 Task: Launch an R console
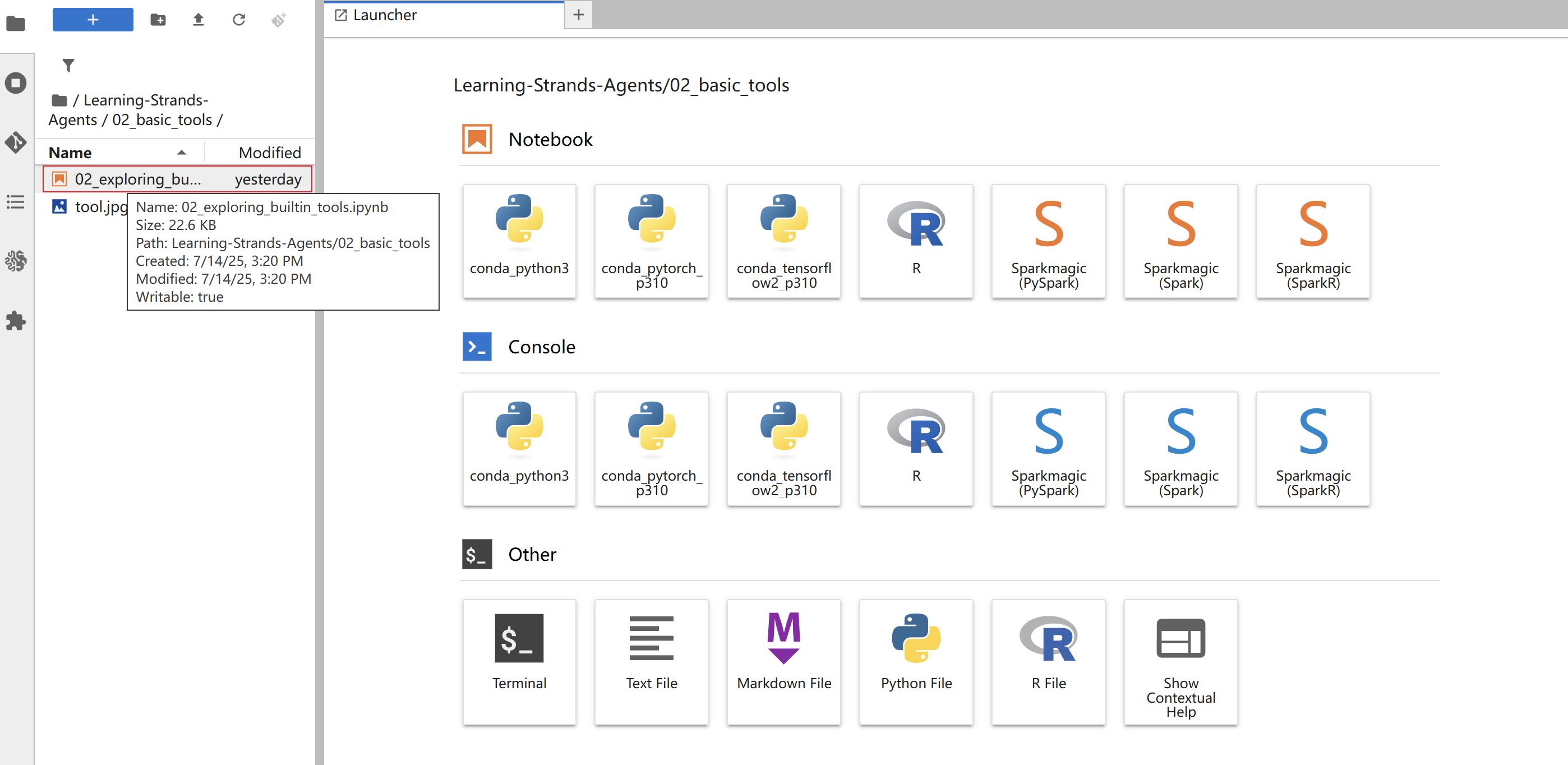(916, 449)
